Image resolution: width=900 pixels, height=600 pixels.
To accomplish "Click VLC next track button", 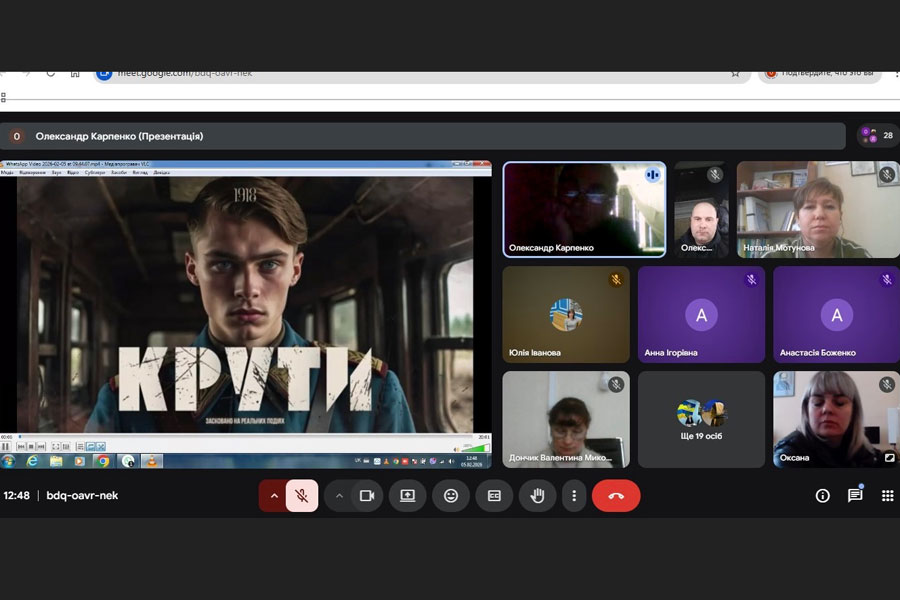I will pyautogui.click(x=41, y=446).
